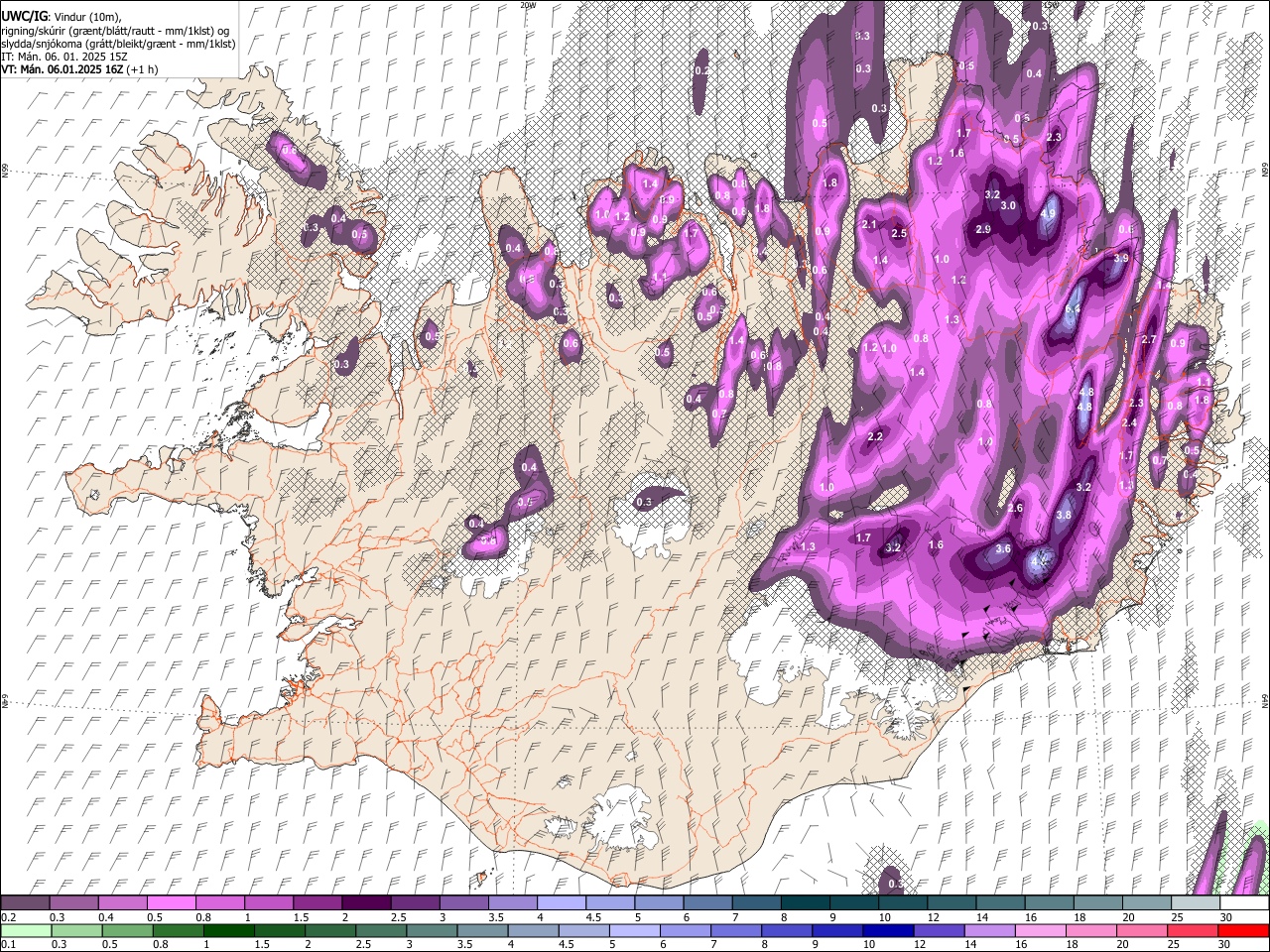Click the '4.9' snowfall value on map
This screenshot has width=1270, height=952.
point(1049,213)
